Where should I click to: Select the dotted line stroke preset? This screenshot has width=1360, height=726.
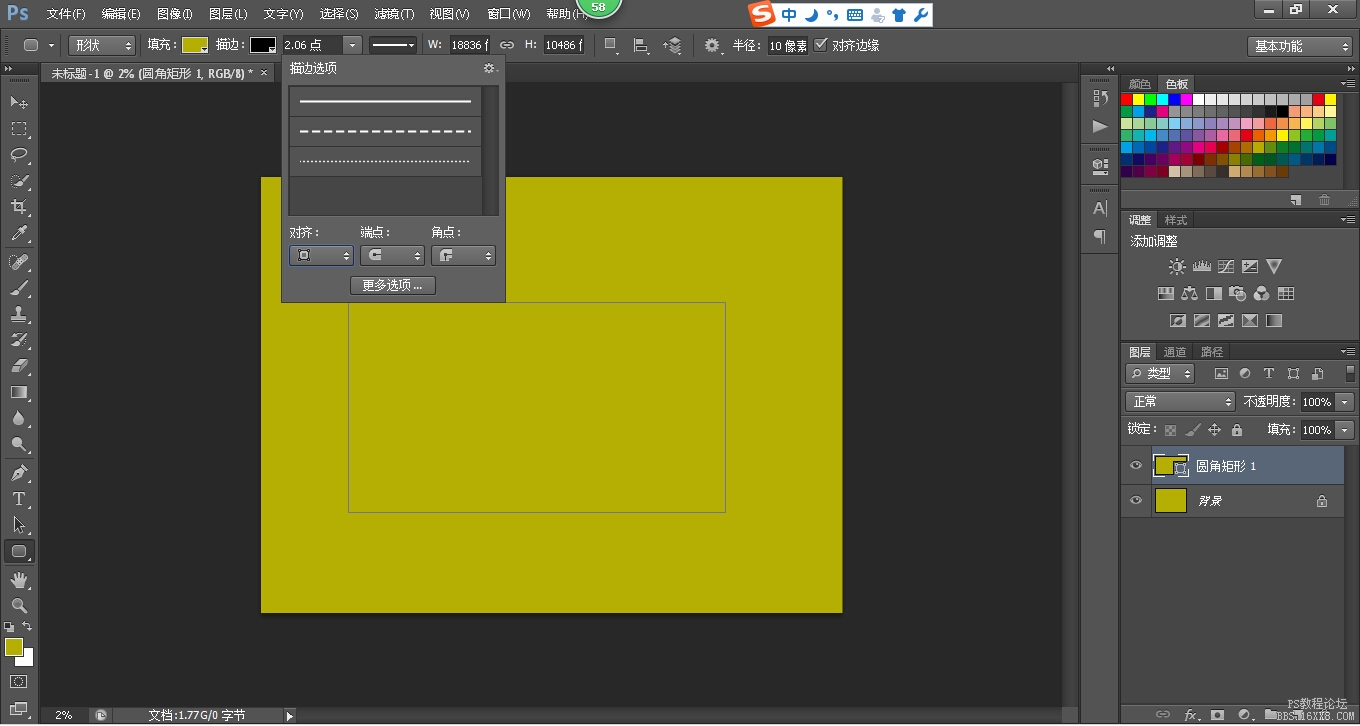[385, 161]
